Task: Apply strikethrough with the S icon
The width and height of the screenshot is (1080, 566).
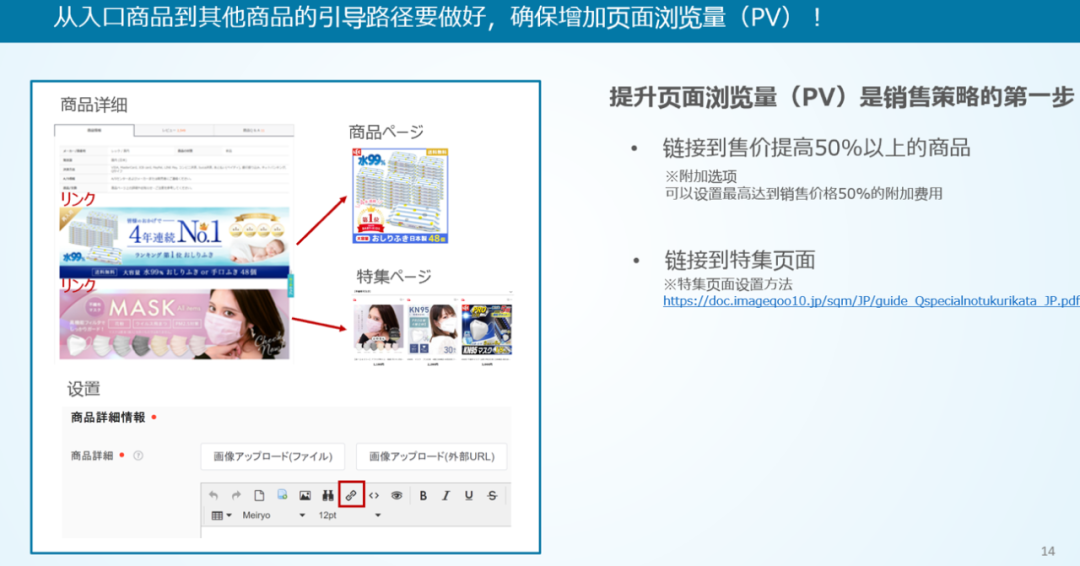Action: (x=492, y=496)
